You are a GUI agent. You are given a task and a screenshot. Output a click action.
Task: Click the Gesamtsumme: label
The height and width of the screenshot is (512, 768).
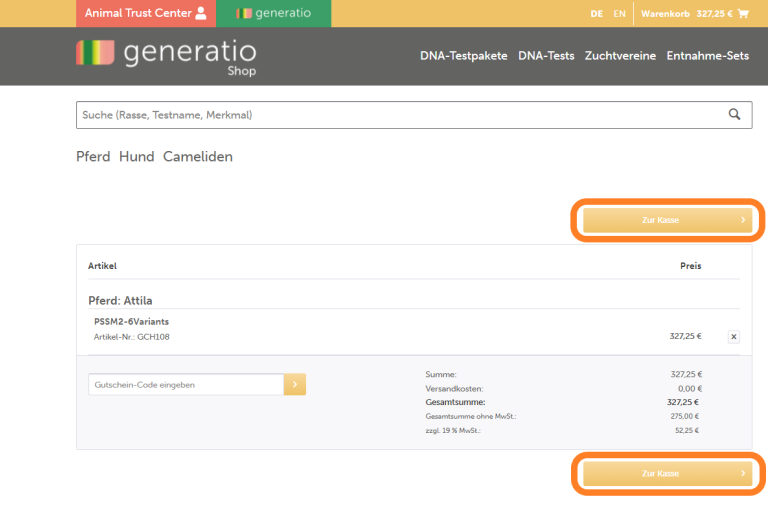click(455, 402)
